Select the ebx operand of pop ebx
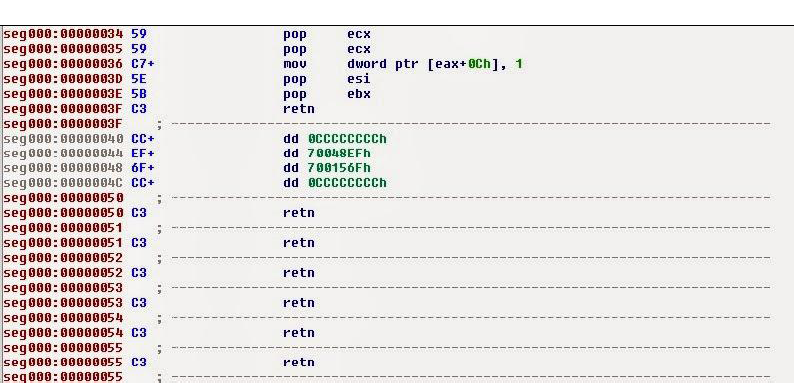Viewport: 795px width, 384px height. pos(359,94)
